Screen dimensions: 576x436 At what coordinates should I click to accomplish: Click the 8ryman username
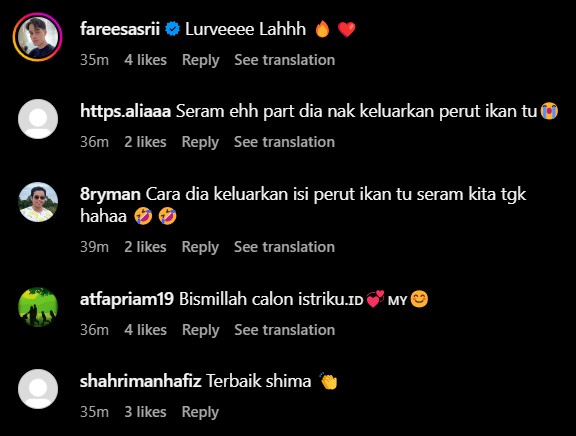point(110,194)
